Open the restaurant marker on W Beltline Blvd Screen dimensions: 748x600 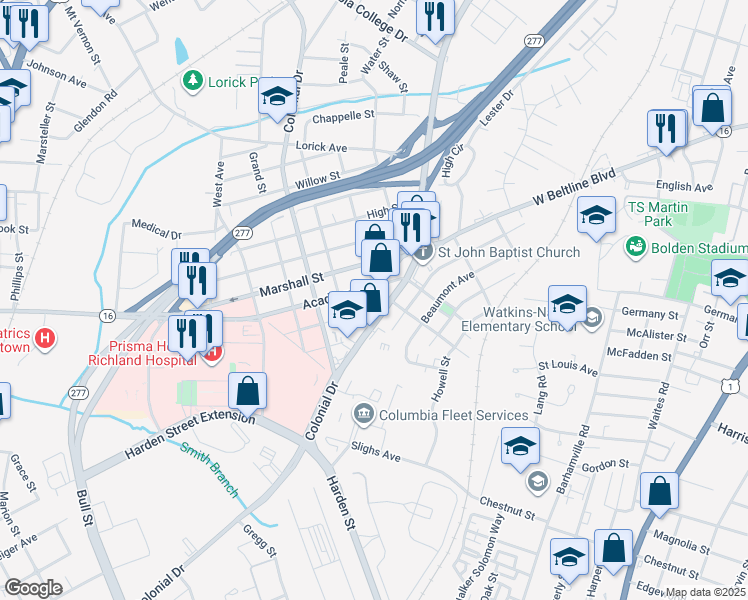pyautogui.click(x=667, y=131)
